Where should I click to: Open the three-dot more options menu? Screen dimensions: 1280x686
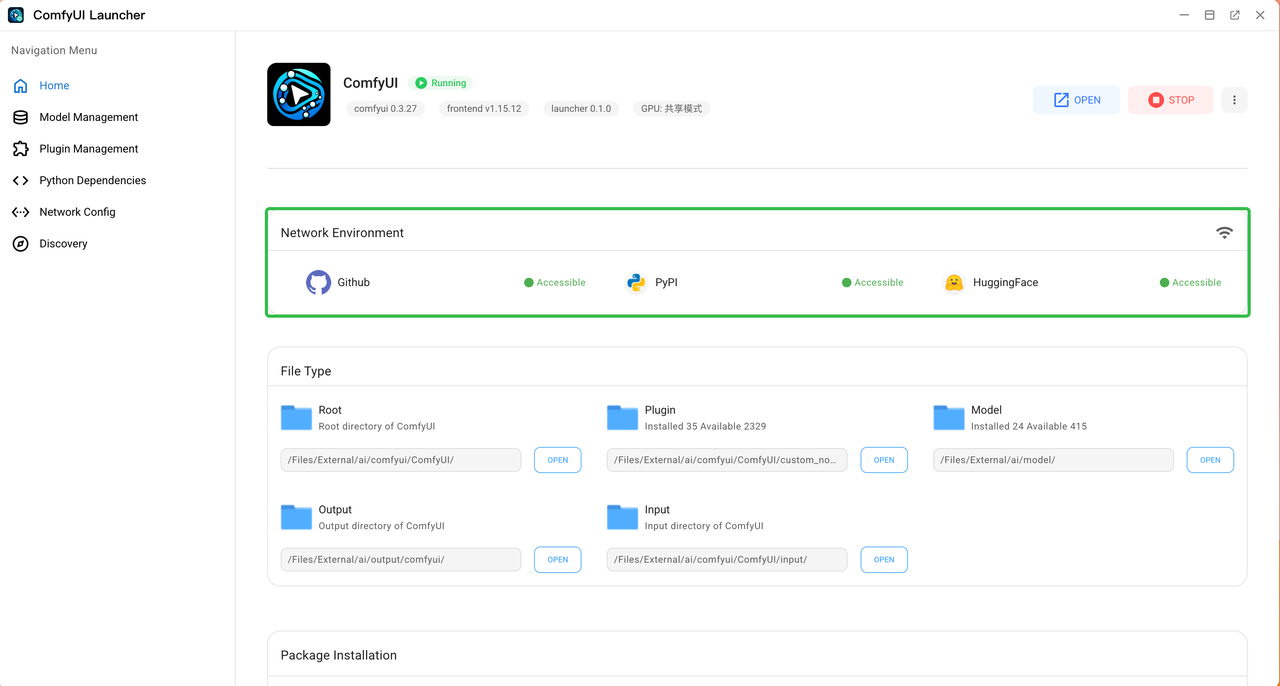click(x=1234, y=100)
